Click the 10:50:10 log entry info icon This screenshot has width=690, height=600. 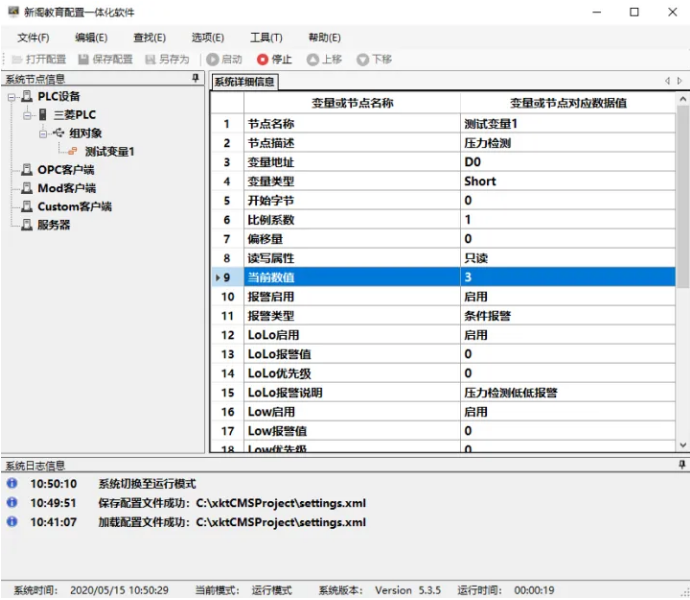12,483
